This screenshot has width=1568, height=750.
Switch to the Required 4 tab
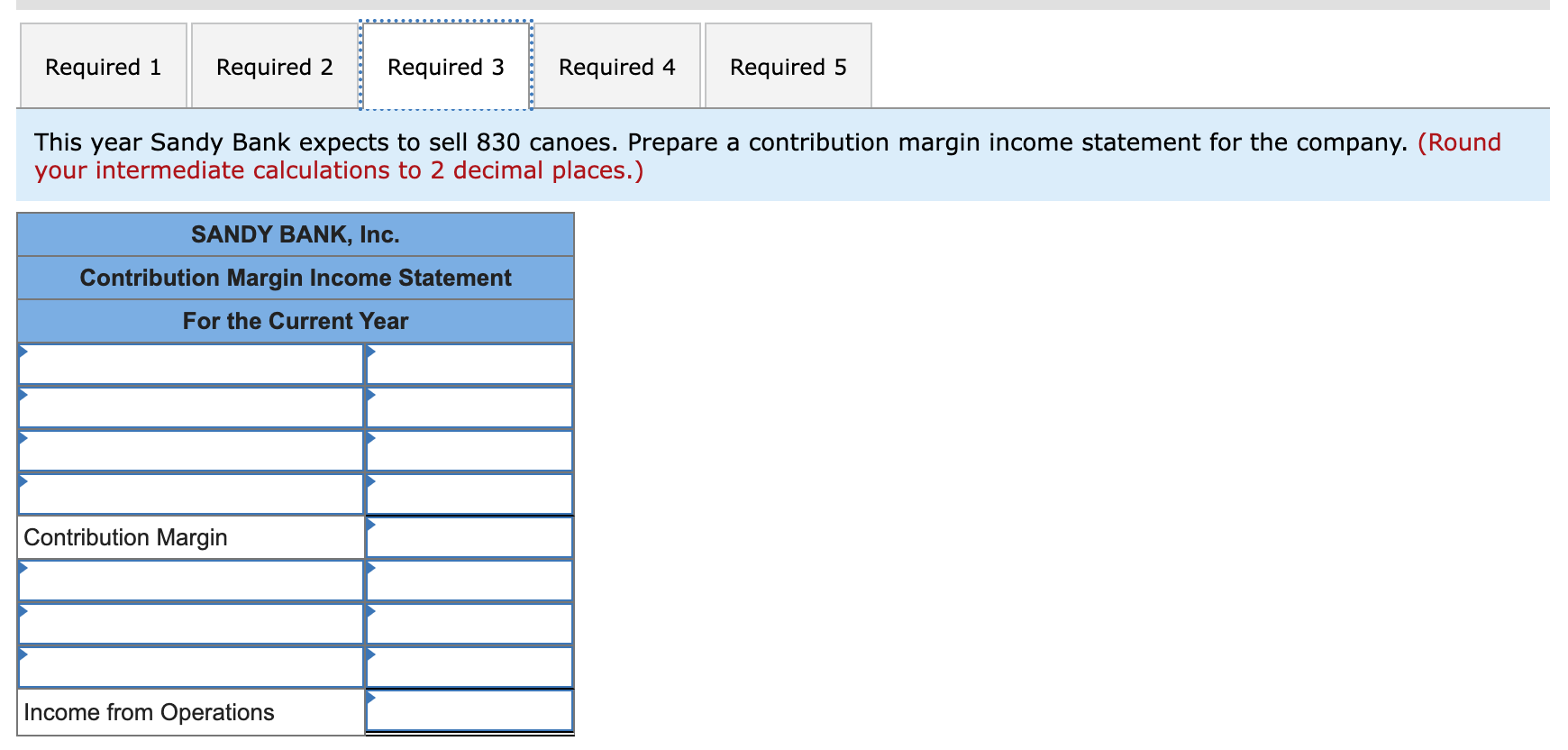617,66
